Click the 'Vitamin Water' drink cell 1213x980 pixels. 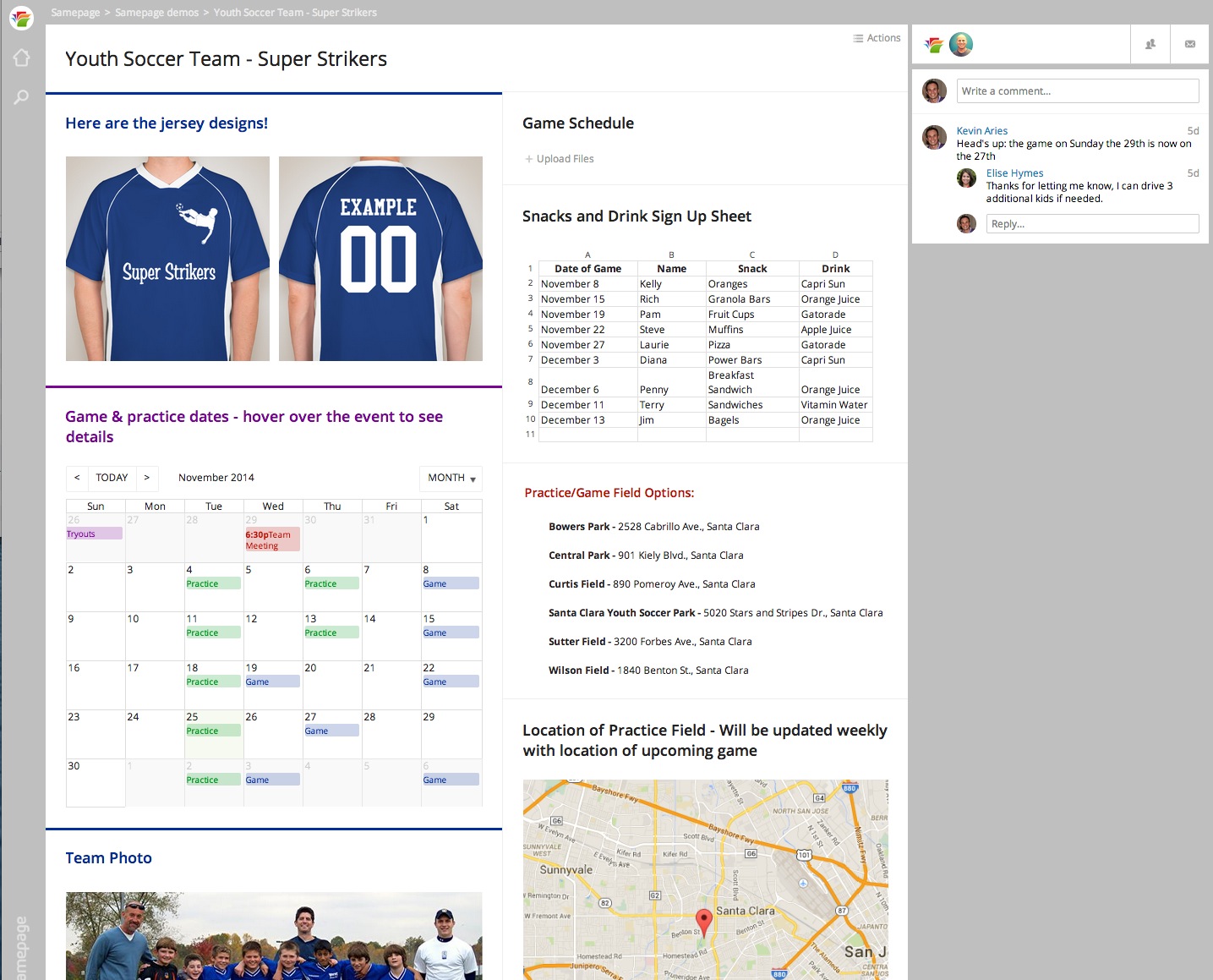pyautogui.click(x=835, y=405)
